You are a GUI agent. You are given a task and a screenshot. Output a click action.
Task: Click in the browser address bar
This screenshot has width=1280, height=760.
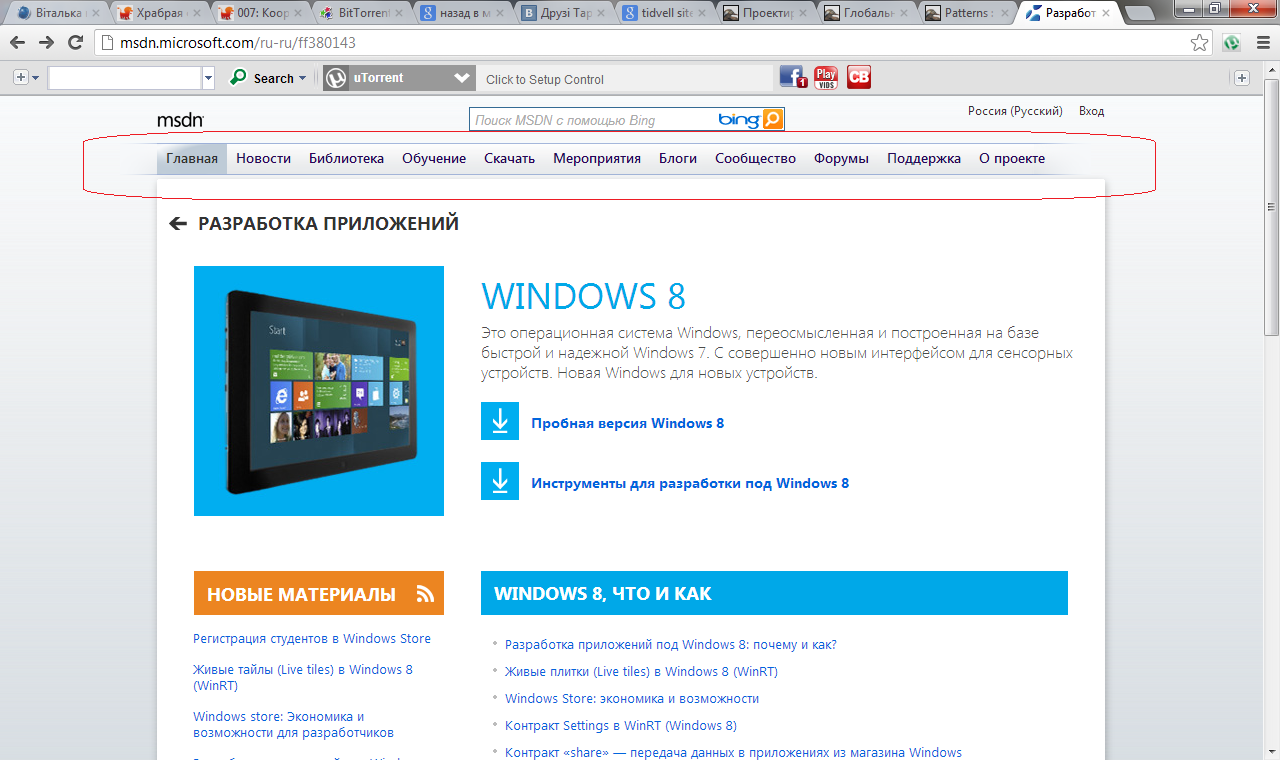click(640, 43)
